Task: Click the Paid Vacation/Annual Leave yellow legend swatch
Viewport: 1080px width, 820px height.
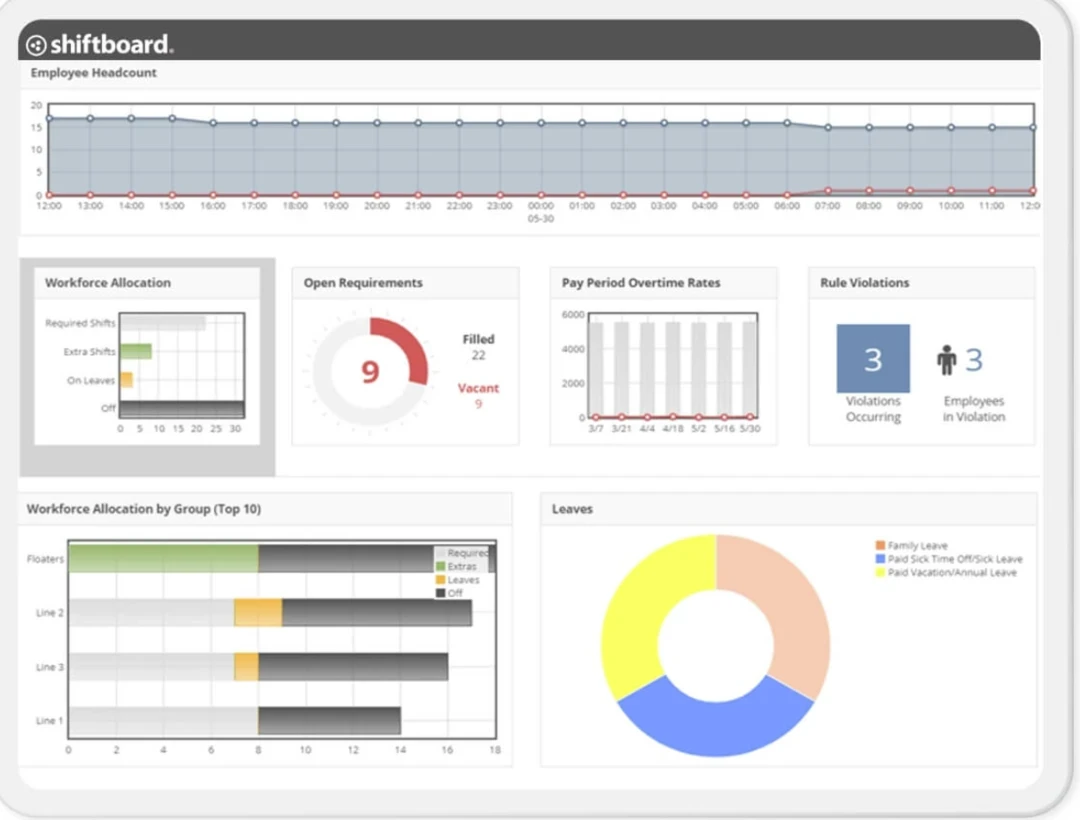Action: [880, 573]
